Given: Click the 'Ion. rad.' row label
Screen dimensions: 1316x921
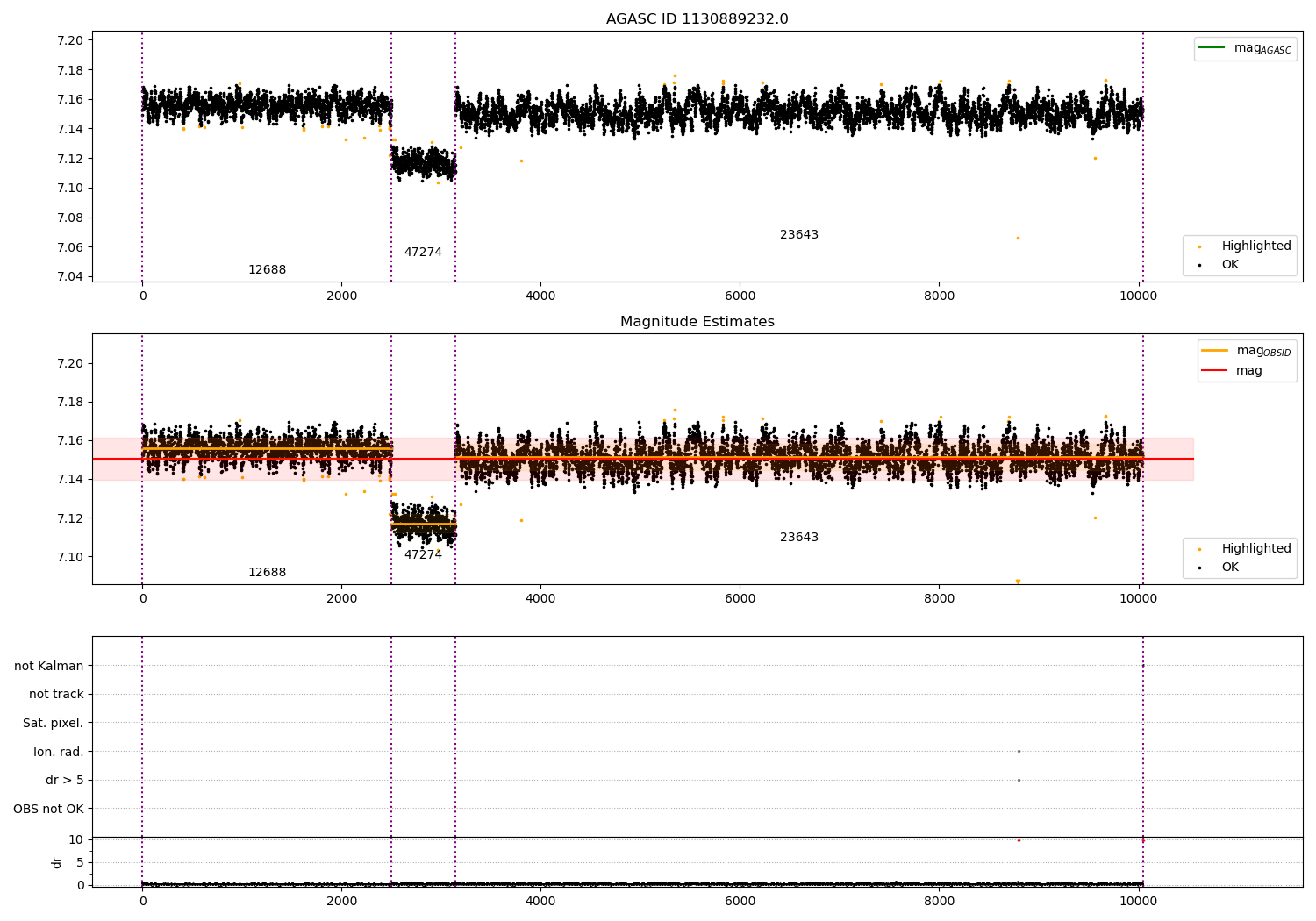Looking at the screenshot, I should pyautogui.click(x=58, y=752).
